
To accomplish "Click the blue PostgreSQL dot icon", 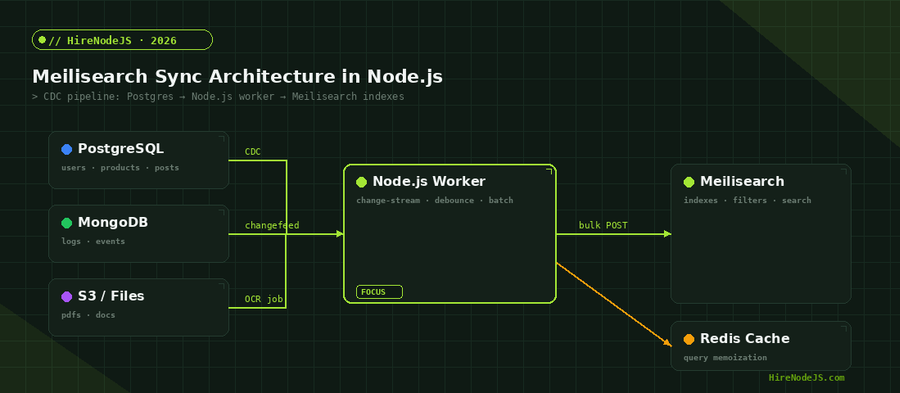I will pos(67,150).
